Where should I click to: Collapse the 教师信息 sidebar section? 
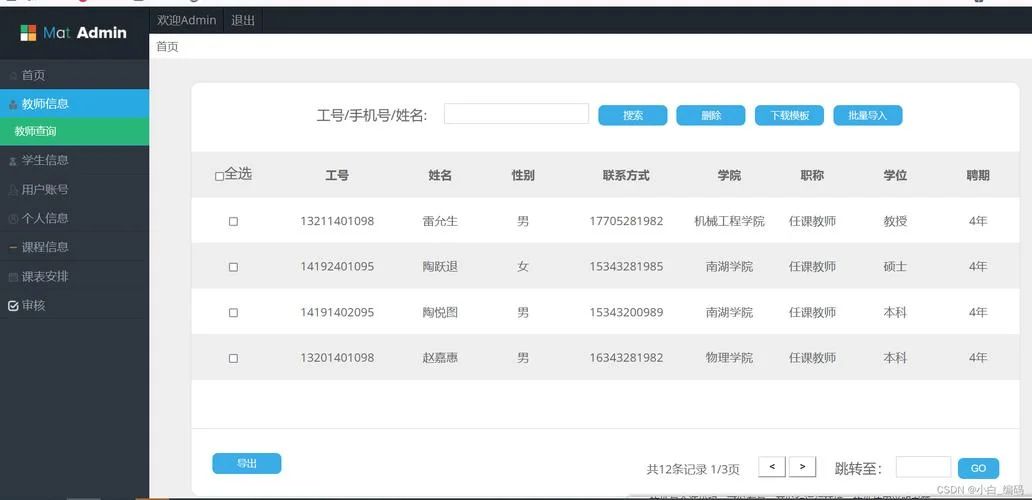74,103
